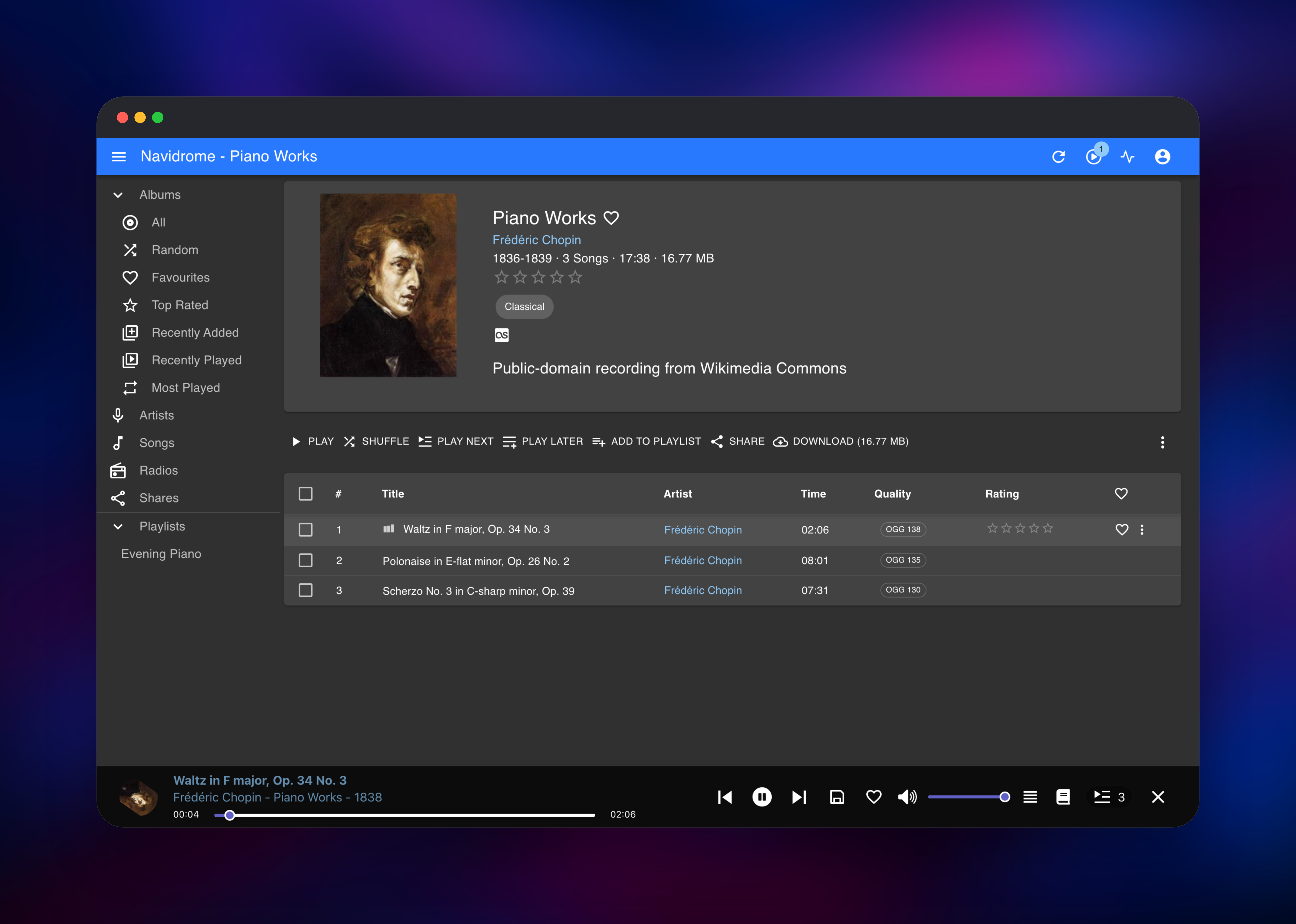Click the SHUFFLE button

(376, 441)
